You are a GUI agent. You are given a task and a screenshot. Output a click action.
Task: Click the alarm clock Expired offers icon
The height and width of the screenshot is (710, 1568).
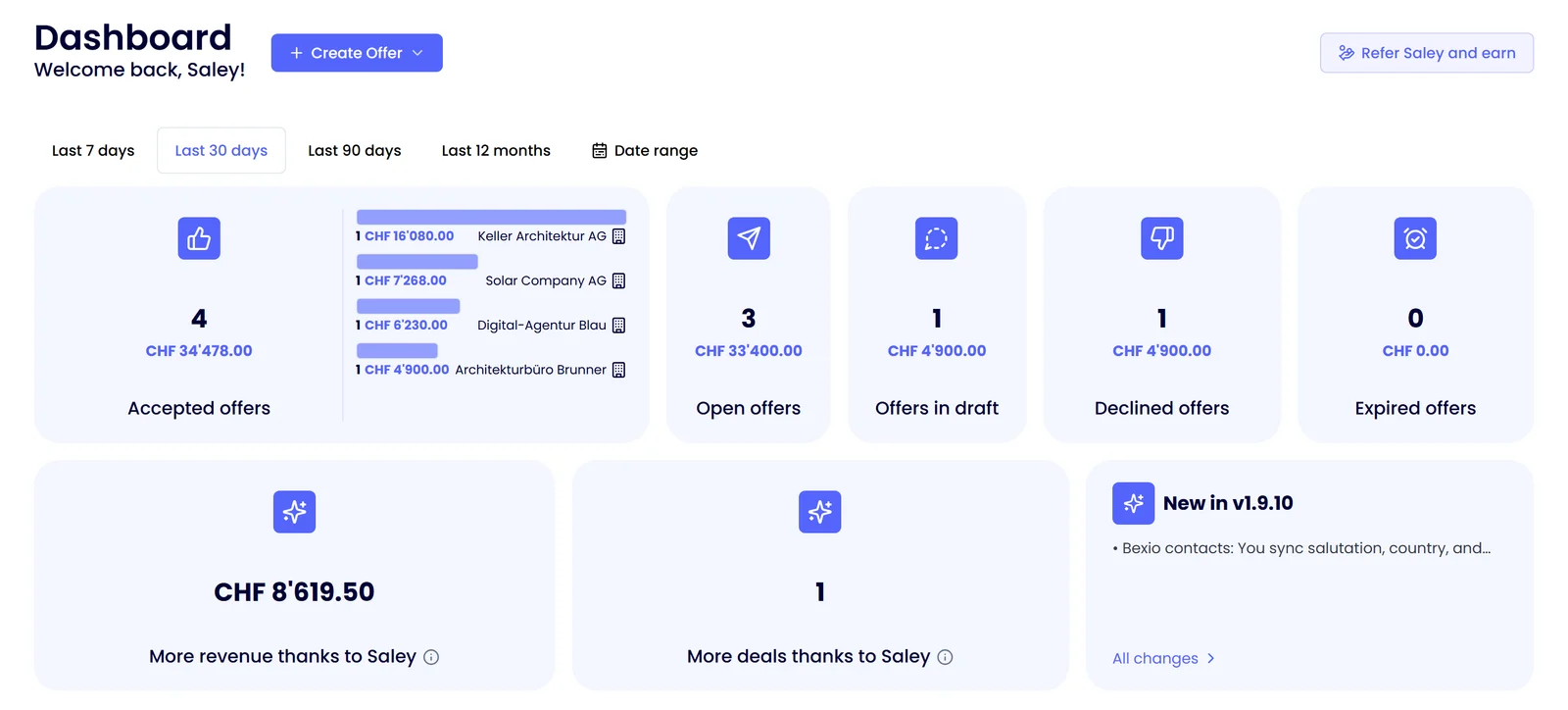(1415, 238)
